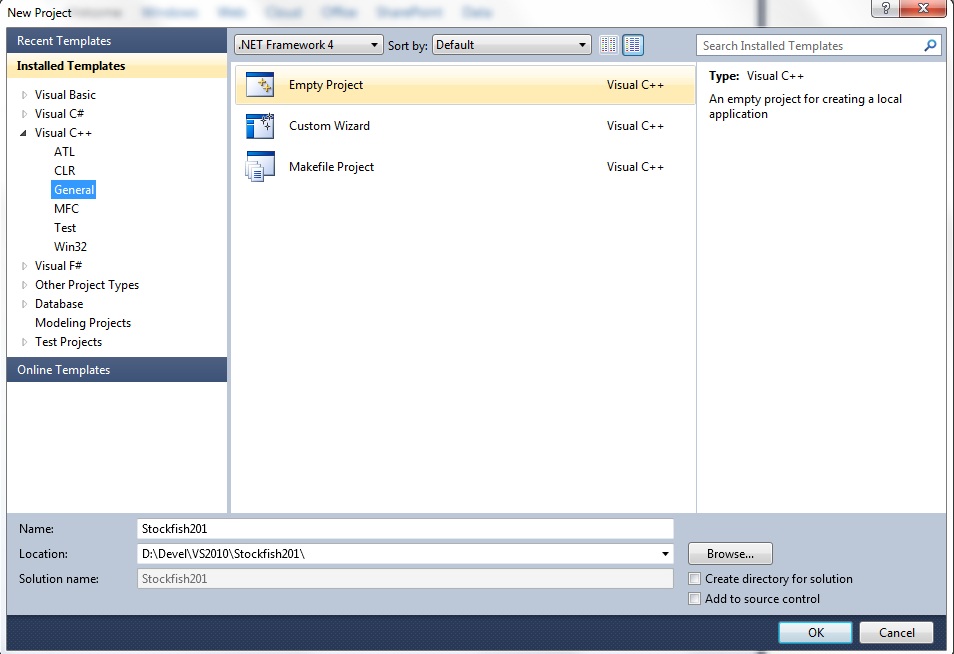This screenshot has height=654, width=954.
Task: Open the Sort by Default dropdown
Action: (x=512, y=45)
